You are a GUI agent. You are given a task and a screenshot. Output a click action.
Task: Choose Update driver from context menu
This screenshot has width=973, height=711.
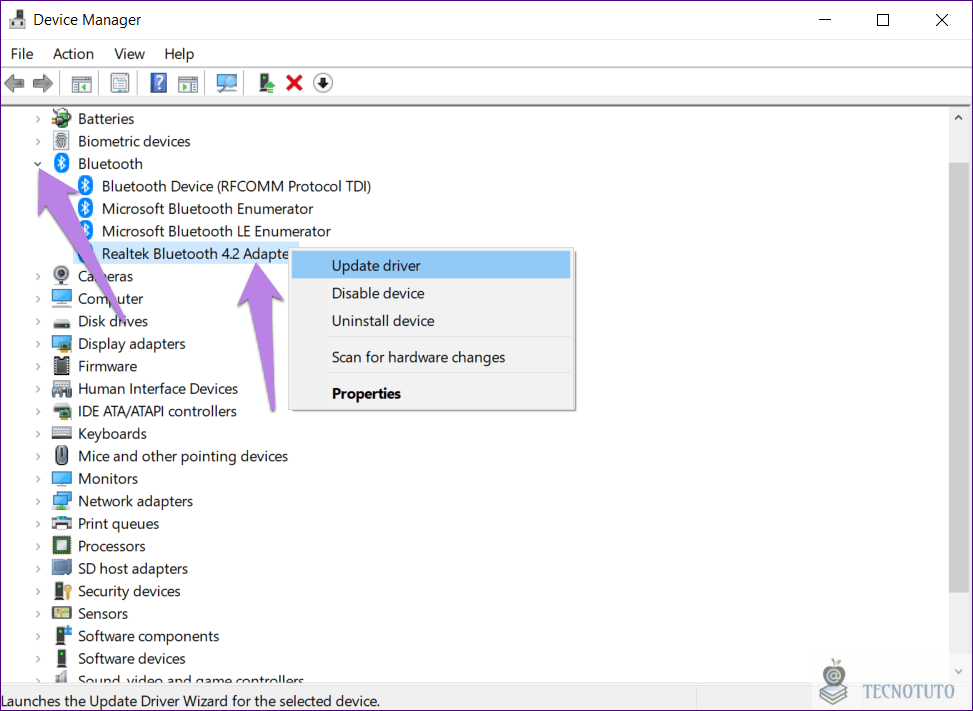(x=431, y=266)
